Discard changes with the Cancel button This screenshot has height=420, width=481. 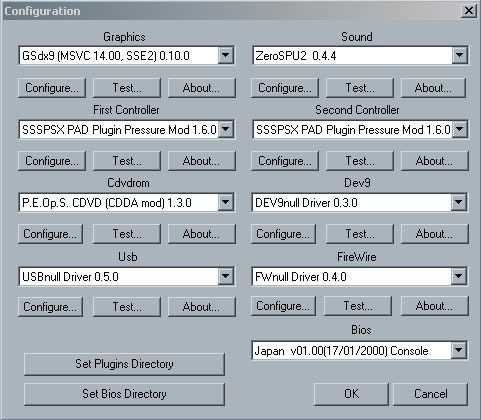click(x=431, y=394)
